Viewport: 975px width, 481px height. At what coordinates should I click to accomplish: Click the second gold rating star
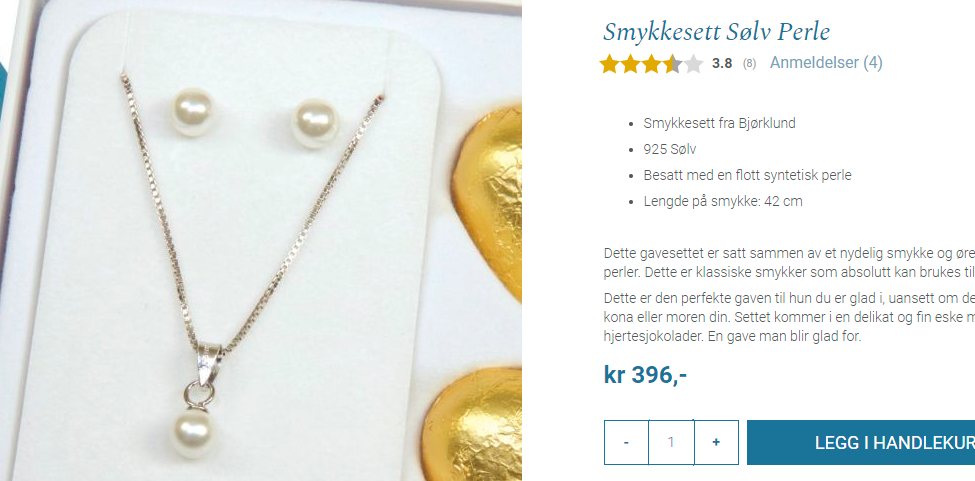631,63
